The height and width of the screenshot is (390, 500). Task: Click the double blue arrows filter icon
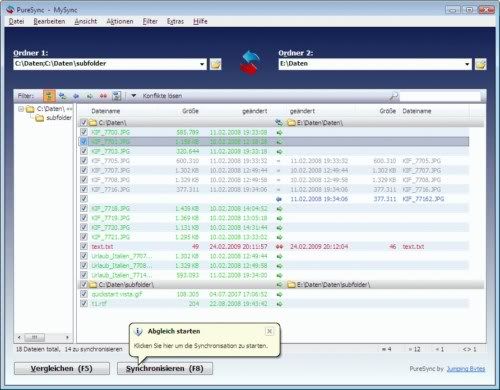coord(63,96)
